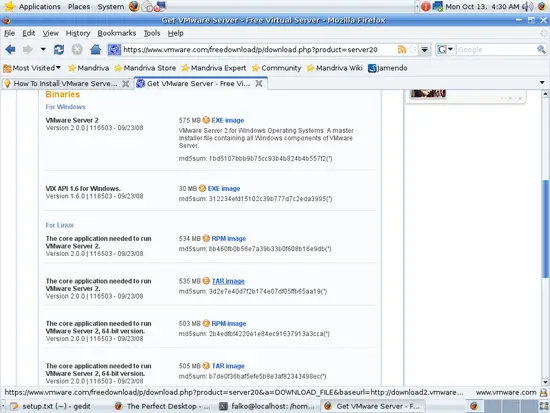Image resolution: width=550 pixels, height=413 pixels.
Task: Reload the current page
Action: tap(59, 50)
